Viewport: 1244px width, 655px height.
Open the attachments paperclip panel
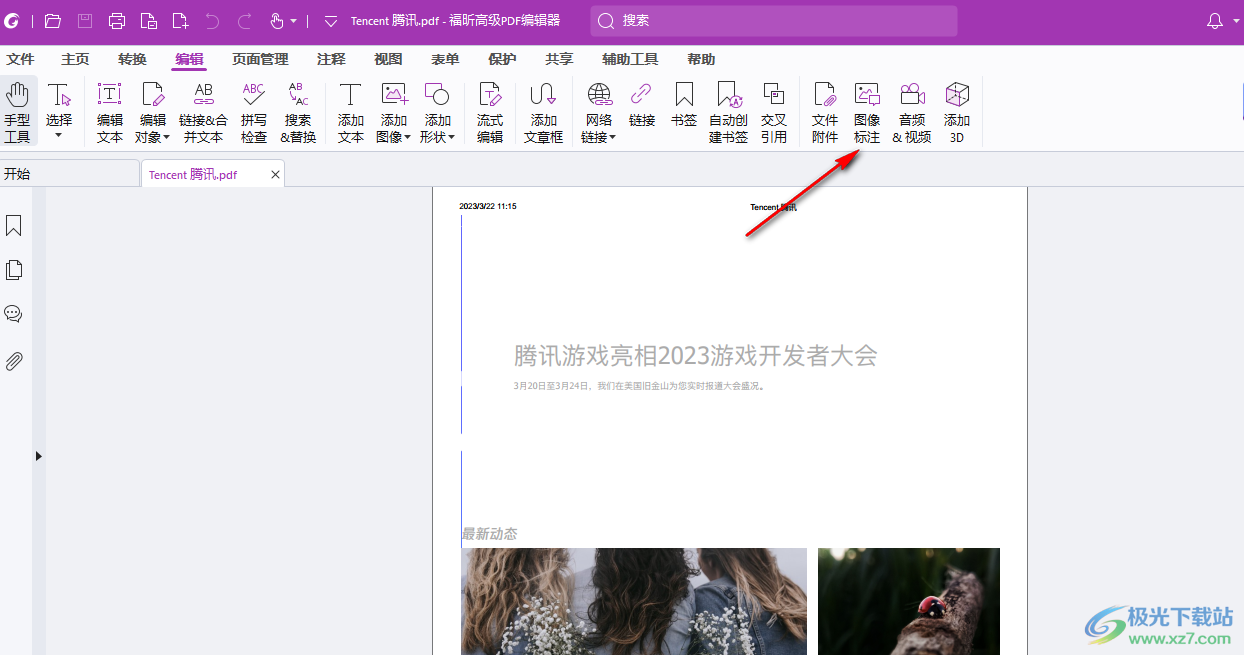click(14, 360)
